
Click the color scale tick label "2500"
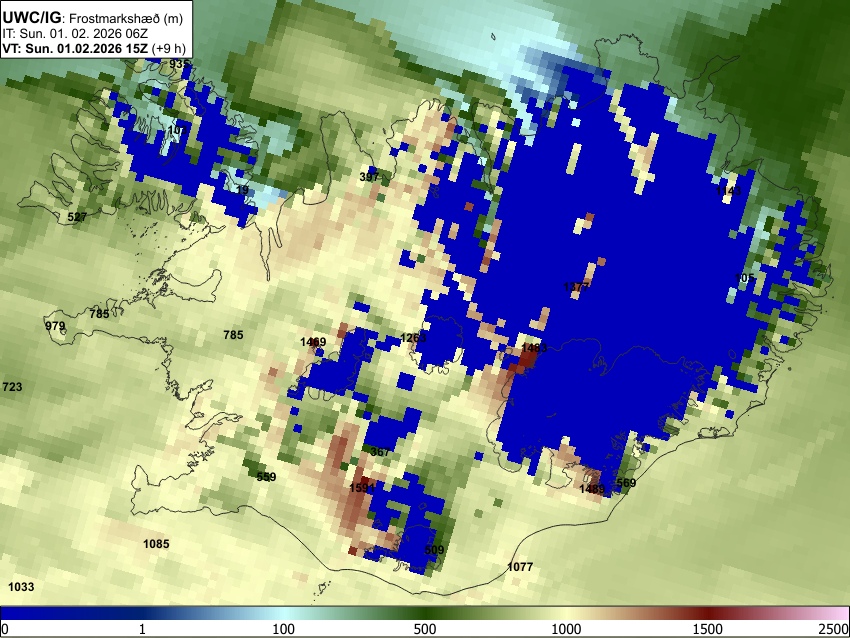pos(833,629)
